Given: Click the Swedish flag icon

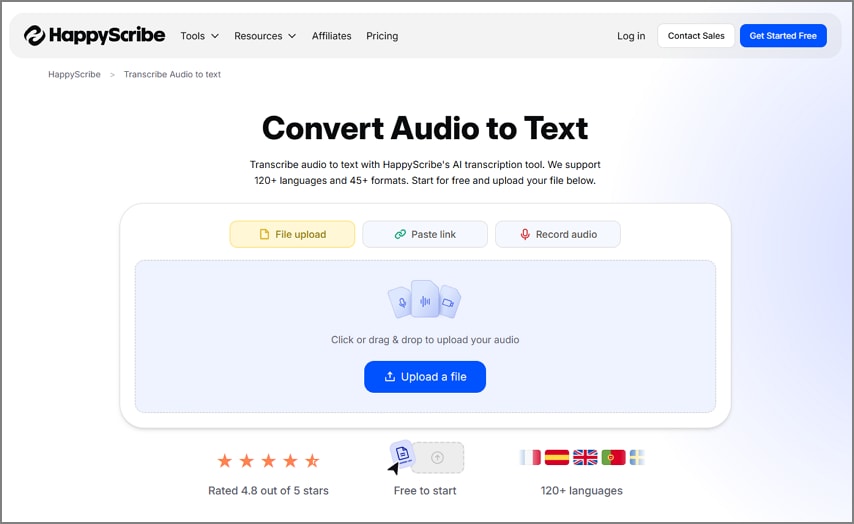Looking at the screenshot, I should tap(637, 458).
